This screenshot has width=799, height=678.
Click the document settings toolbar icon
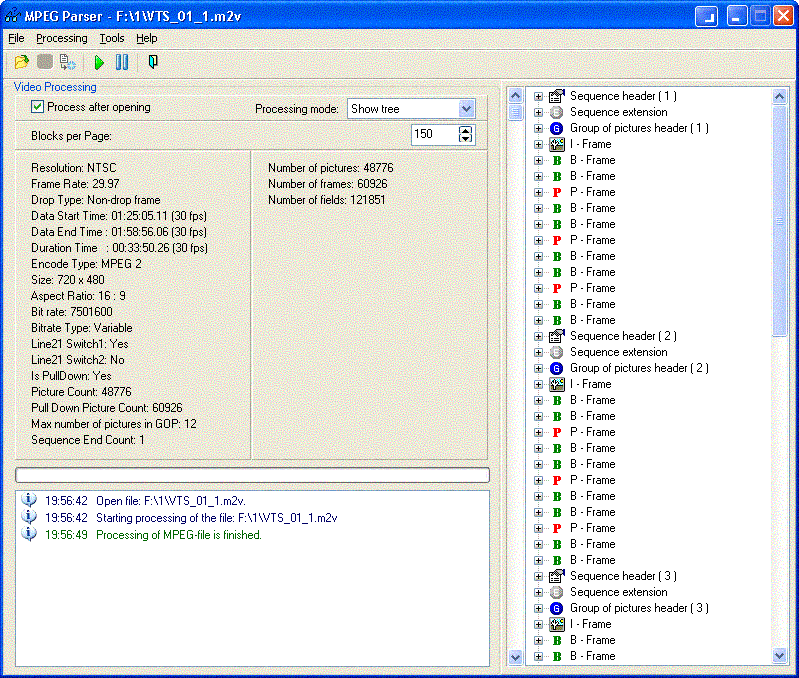tap(68, 62)
